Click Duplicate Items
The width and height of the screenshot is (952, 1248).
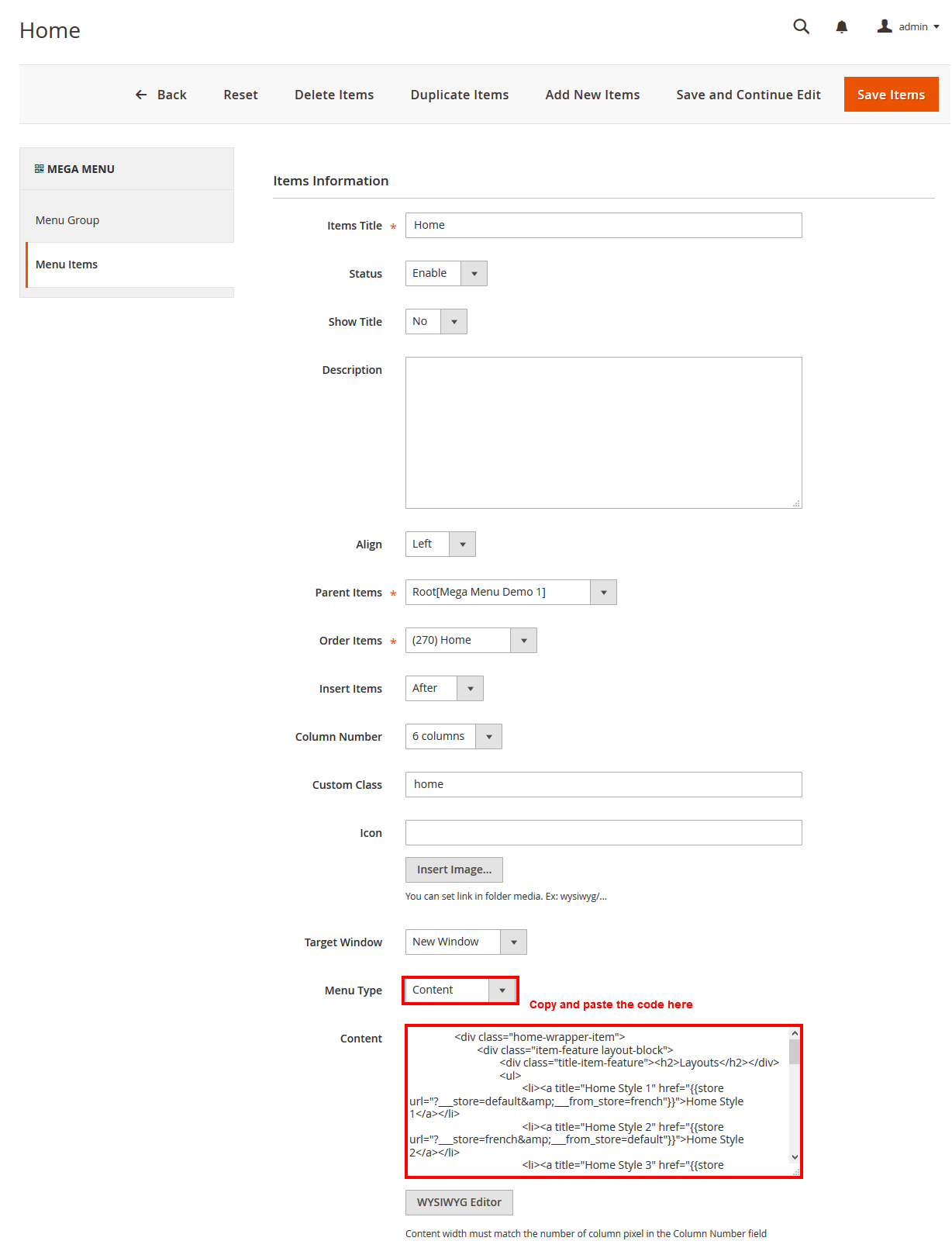pos(460,95)
